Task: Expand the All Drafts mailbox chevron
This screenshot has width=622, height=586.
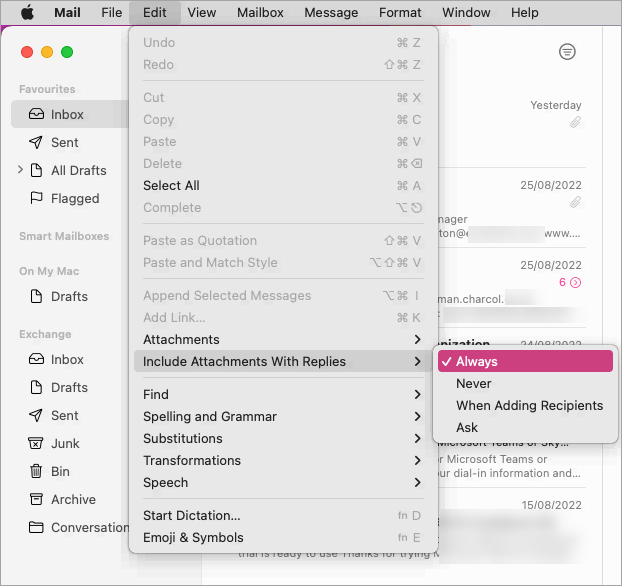Action: (20, 170)
